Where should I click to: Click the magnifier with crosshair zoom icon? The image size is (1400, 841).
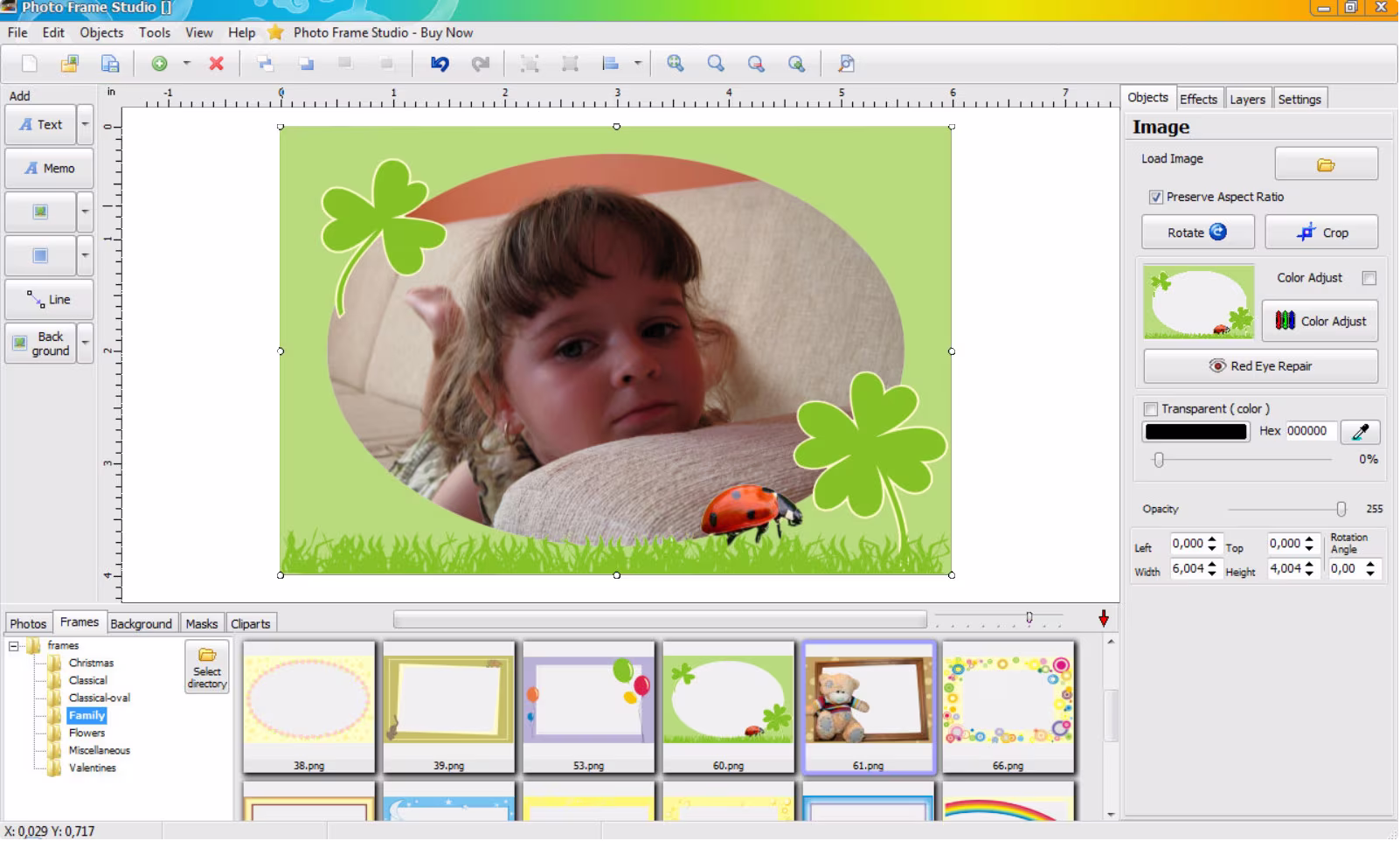pos(796,64)
